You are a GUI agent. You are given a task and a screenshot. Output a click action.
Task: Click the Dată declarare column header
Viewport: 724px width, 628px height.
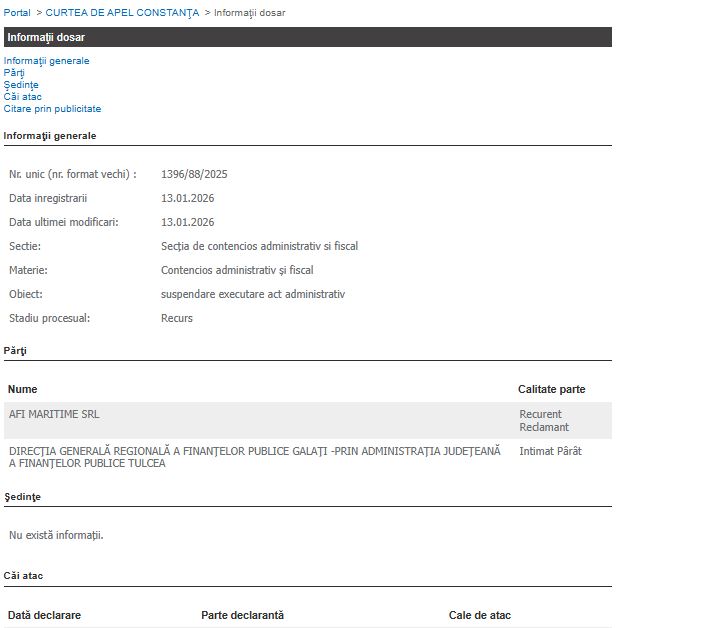pyautogui.click(x=44, y=615)
